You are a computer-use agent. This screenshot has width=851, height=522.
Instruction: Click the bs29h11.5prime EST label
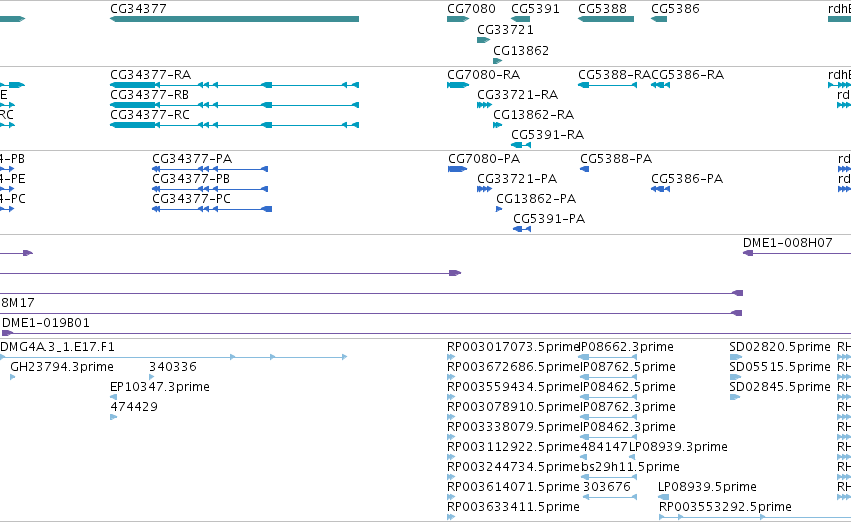coord(630,467)
